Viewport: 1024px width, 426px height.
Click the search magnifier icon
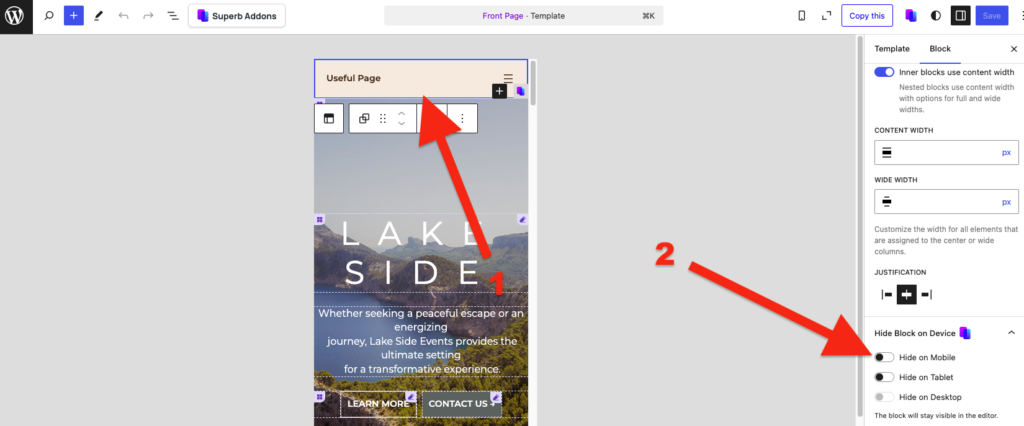tap(48, 16)
